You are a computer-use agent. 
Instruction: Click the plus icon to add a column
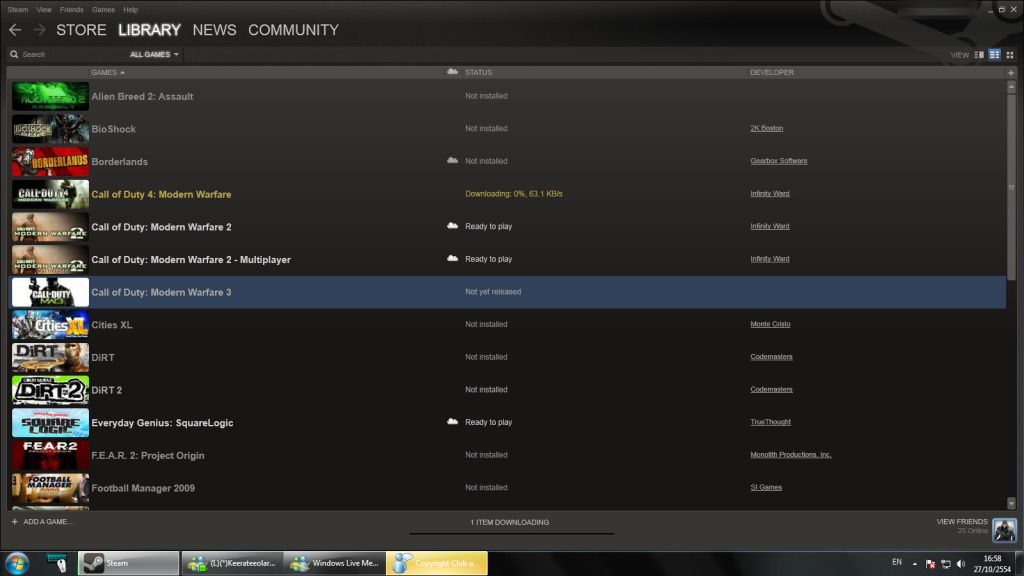pos(1010,72)
